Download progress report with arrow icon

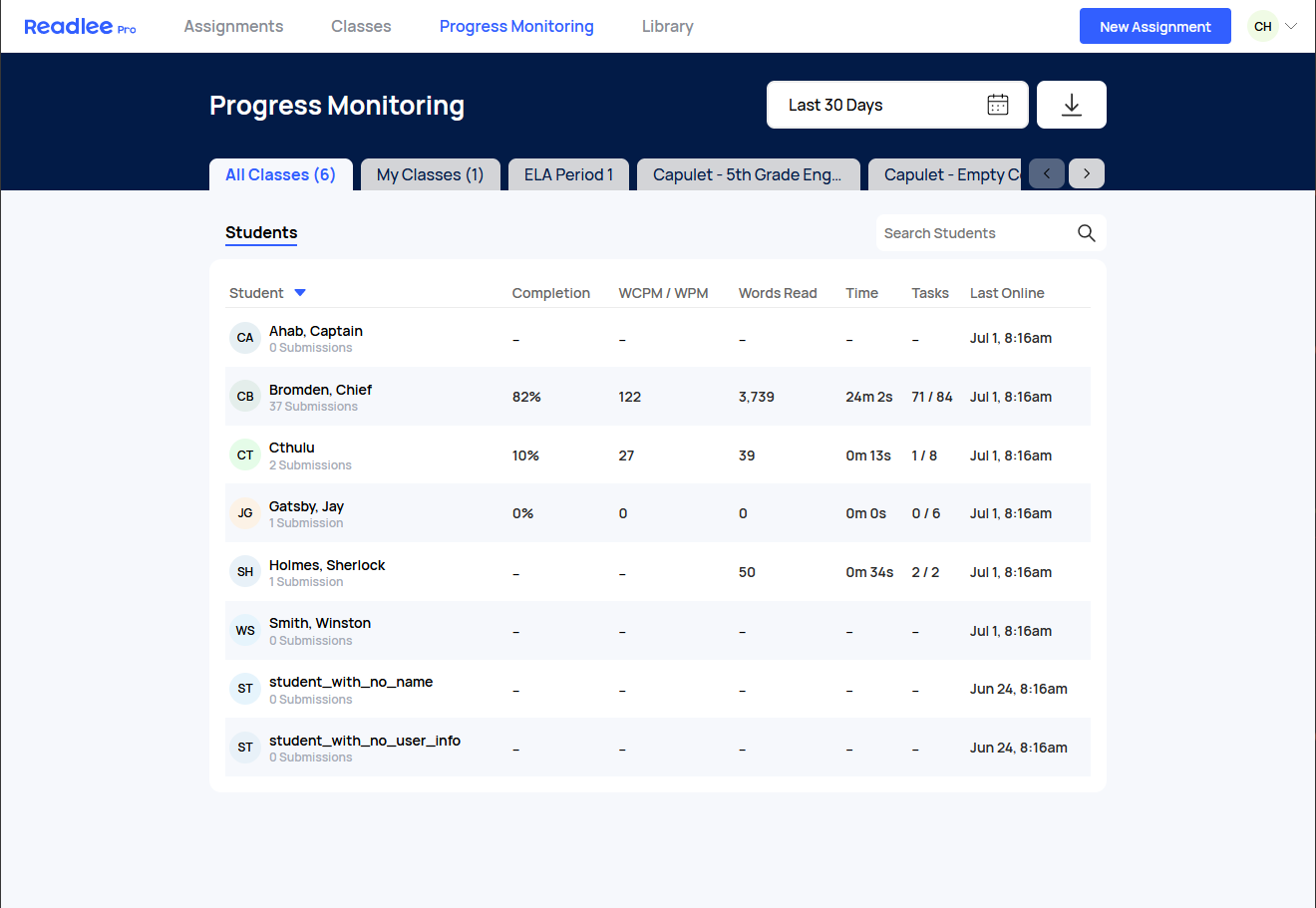coord(1072,105)
